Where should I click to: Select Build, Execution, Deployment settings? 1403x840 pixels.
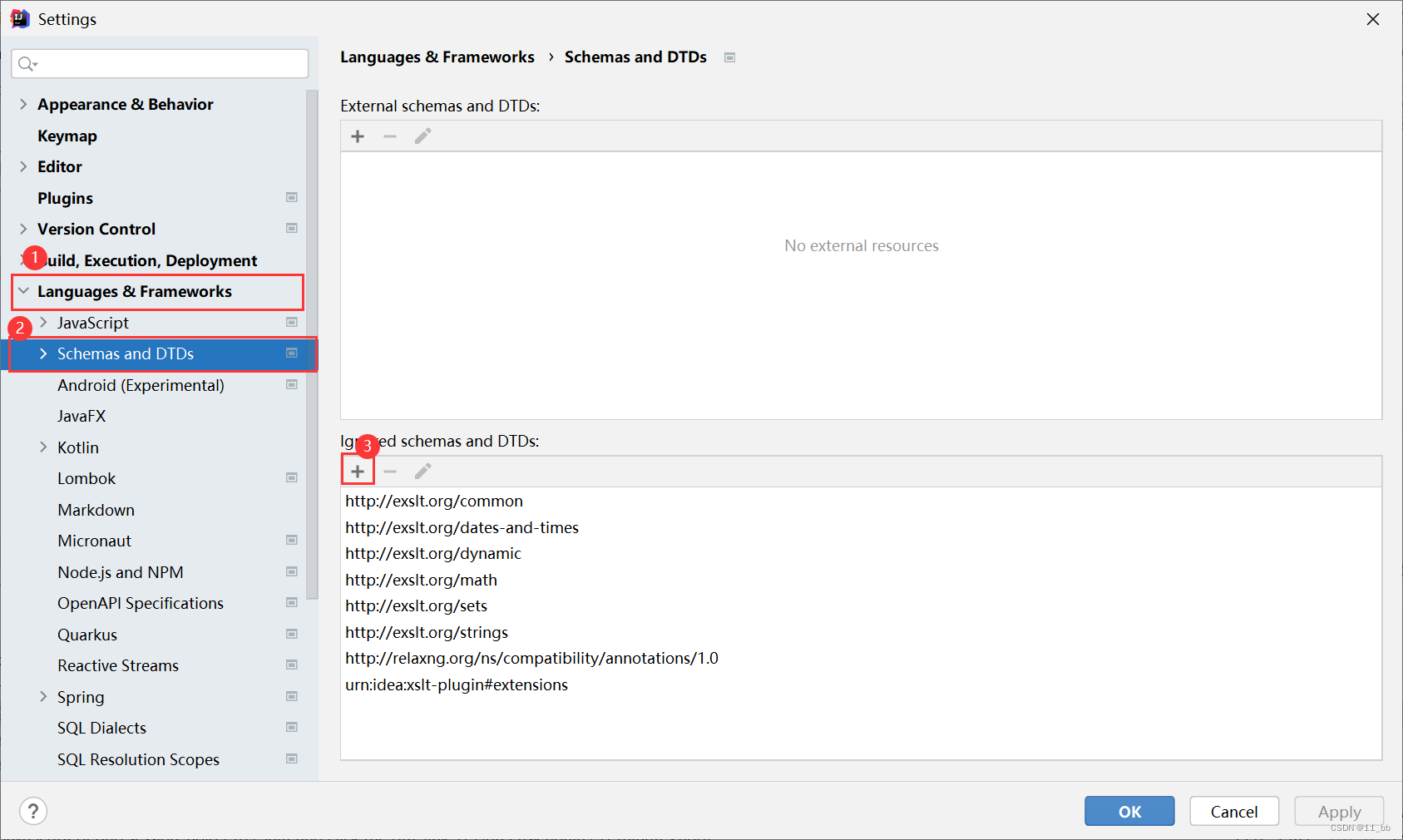[147, 260]
